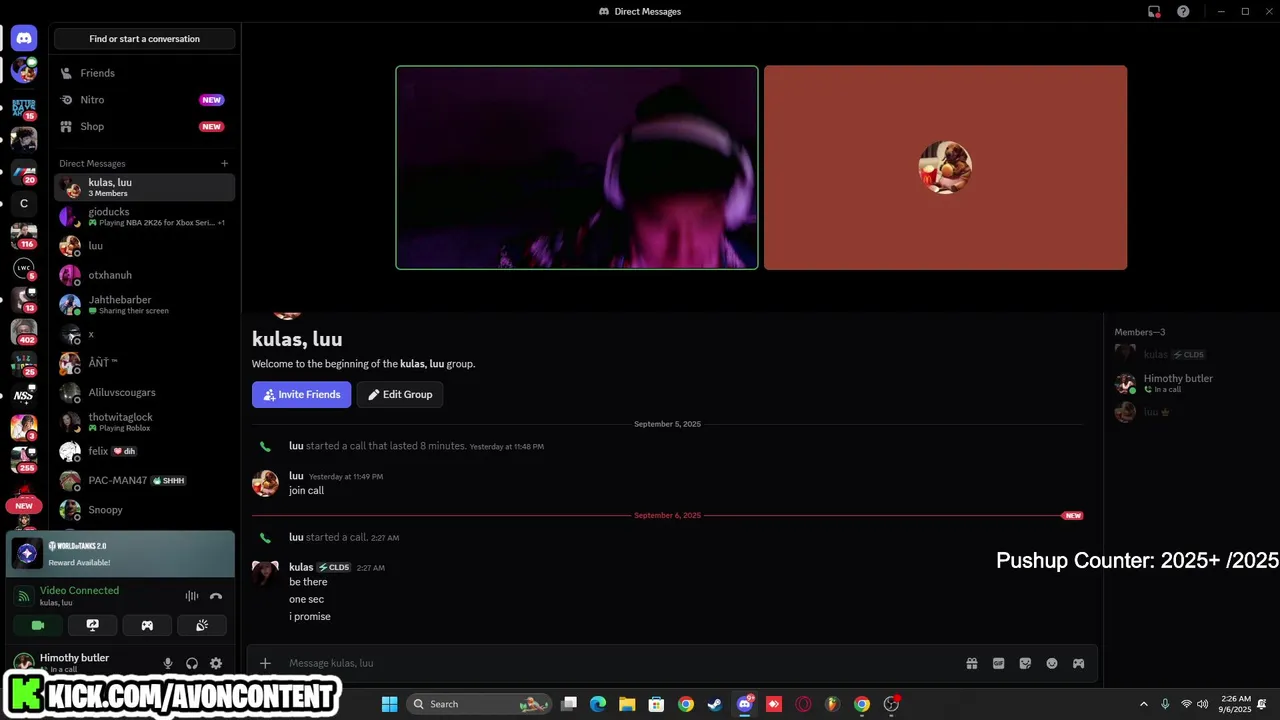Open Discord inbox icon in title bar
Viewport: 1280px width, 720px height.
pos(1154,11)
